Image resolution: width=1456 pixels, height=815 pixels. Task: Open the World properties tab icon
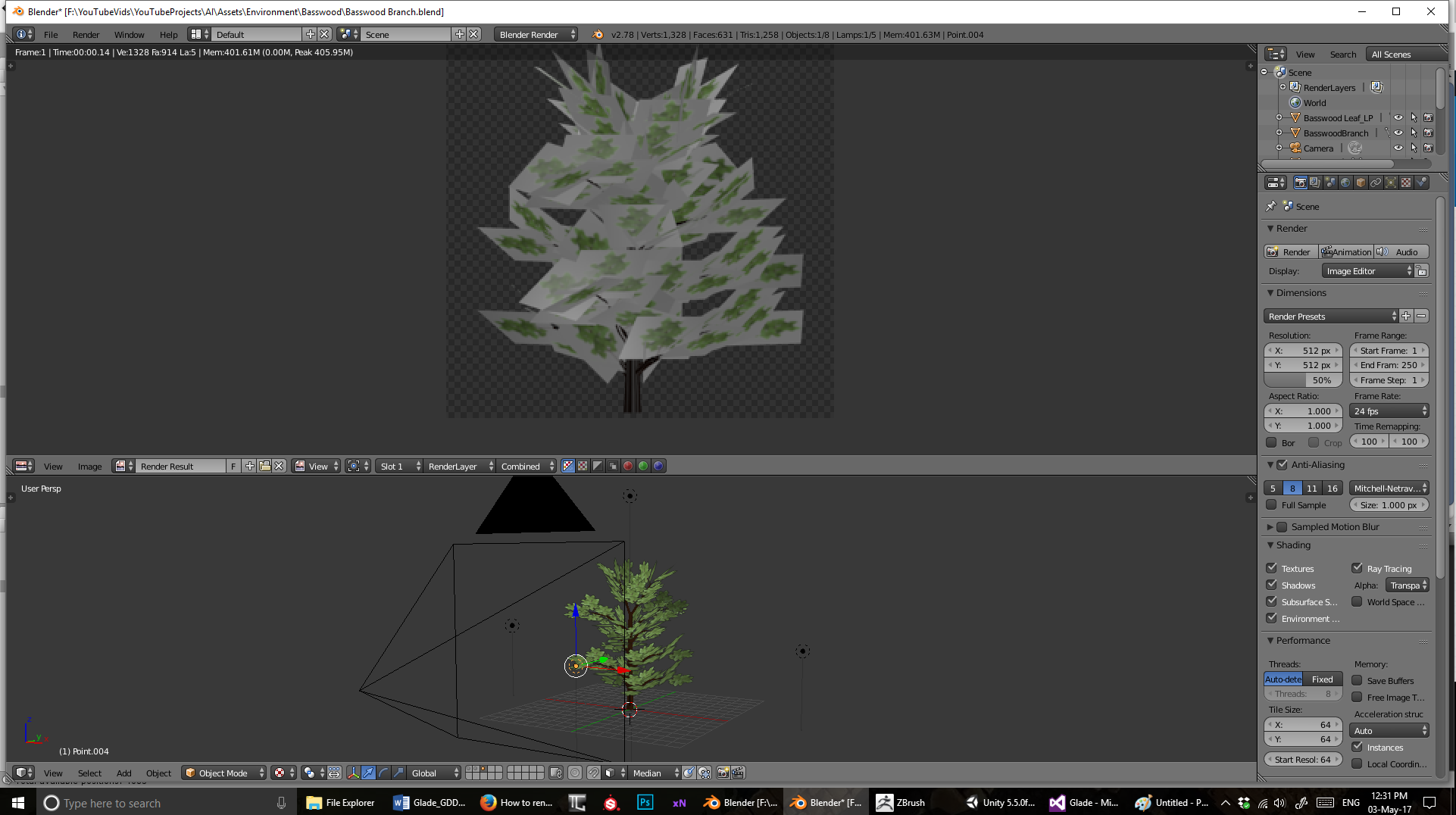click(1345, 183)
